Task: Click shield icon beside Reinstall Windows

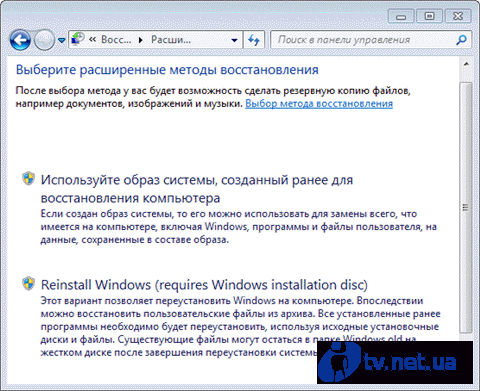Action: coord(29,283)
